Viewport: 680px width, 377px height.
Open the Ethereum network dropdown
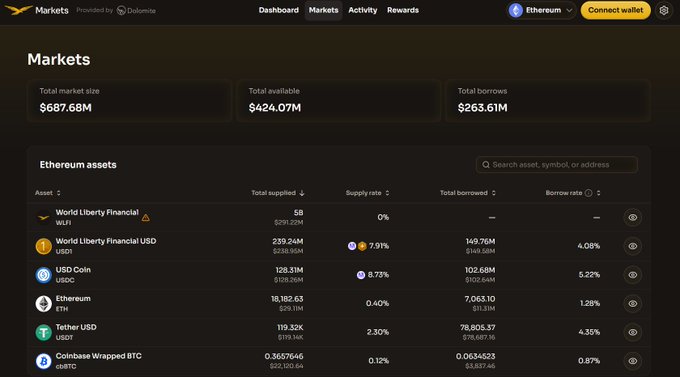click(x=541, y=10)
